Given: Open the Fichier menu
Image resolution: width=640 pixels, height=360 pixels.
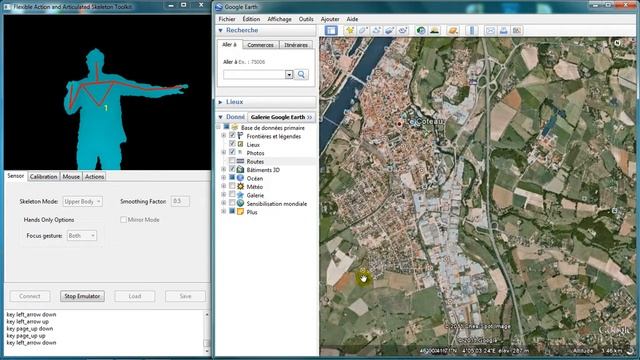Looking at the screenshot, I should click(227, 19).
